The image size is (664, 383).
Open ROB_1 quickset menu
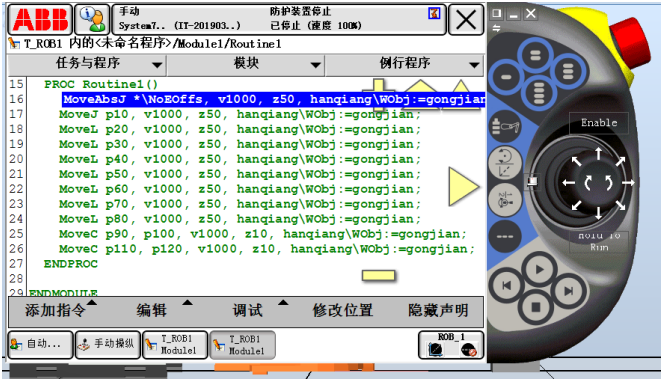pos(451,345)
